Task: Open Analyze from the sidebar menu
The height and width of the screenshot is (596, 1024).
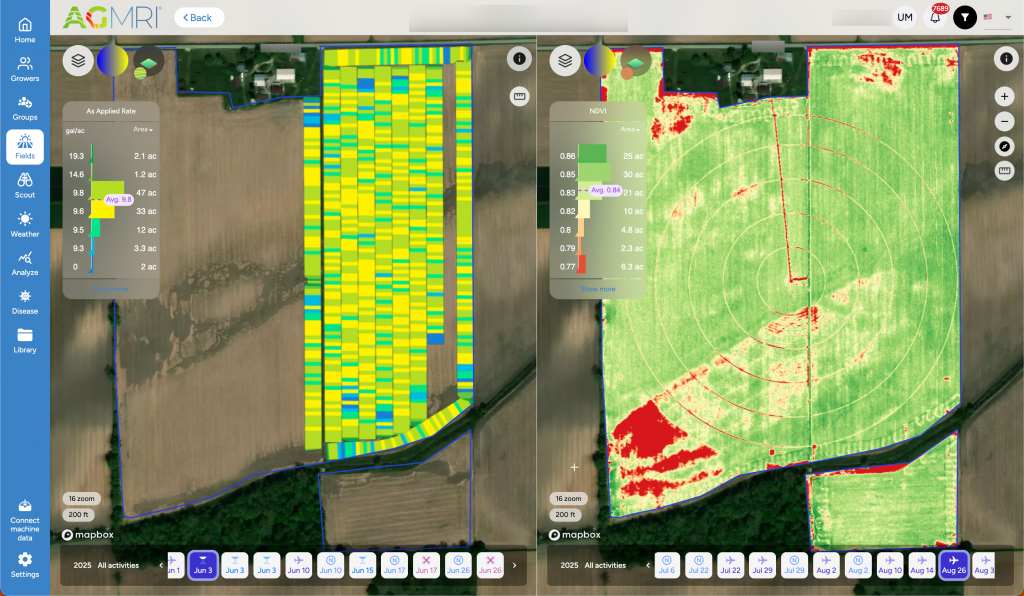Action: 25,263
